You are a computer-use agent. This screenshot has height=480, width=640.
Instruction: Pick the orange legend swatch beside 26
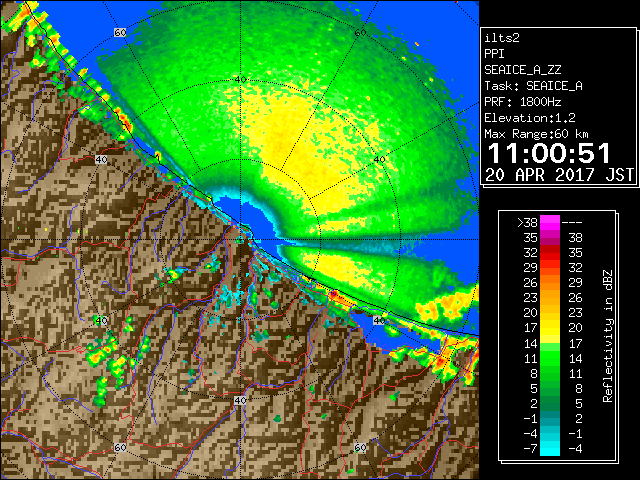550,283
